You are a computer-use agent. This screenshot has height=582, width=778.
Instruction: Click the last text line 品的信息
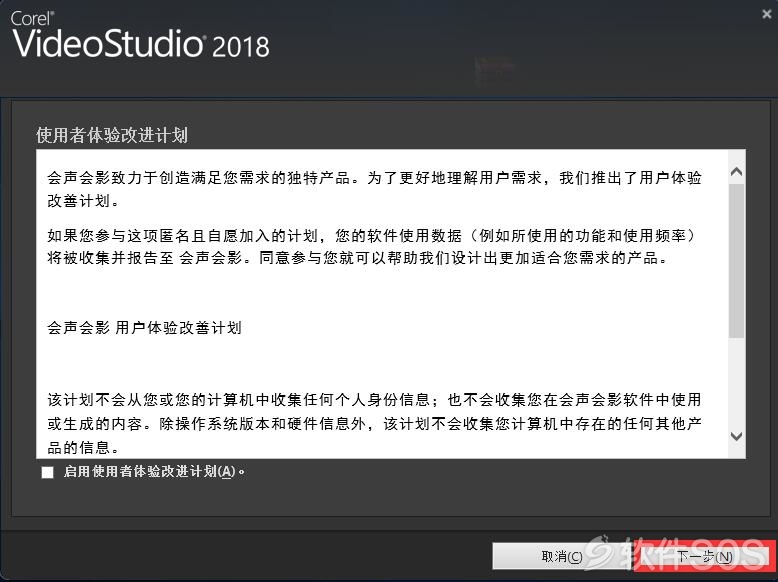pyautogui.click(x=83, y=448)
